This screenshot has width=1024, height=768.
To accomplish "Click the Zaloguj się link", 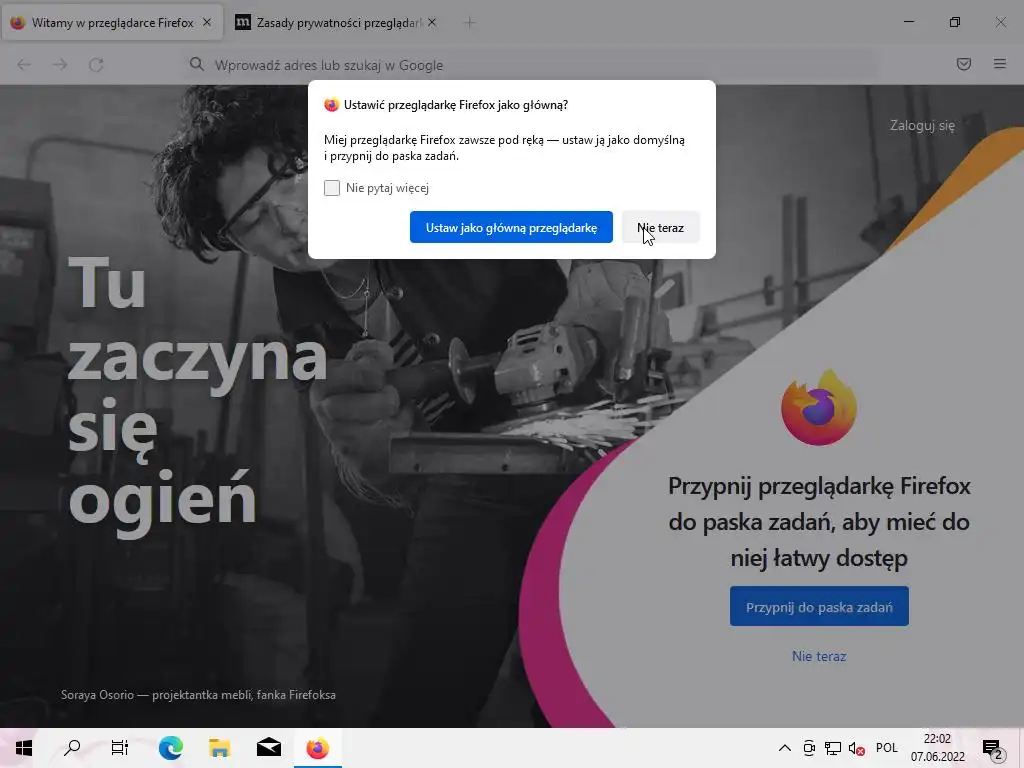I will [922, 125].
